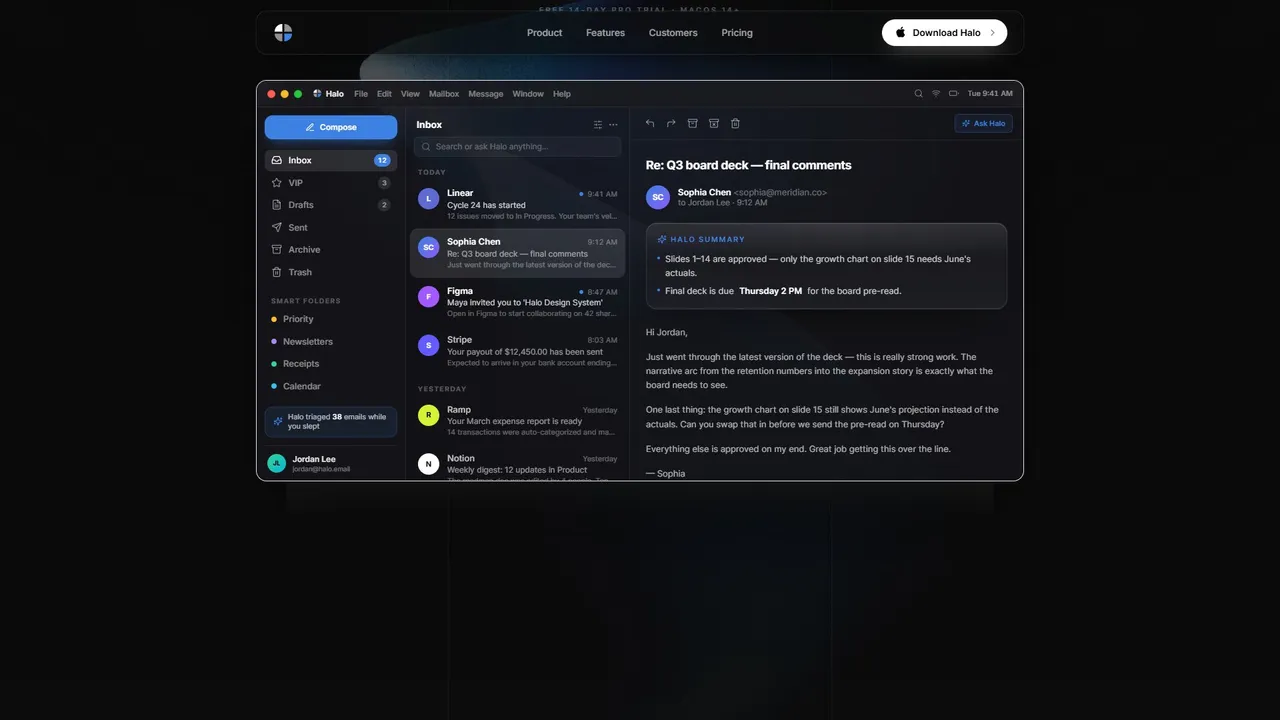Viewport: 1280px width, 720px height.
Task: Open the Stripe payout email
Action: [517, 351]
